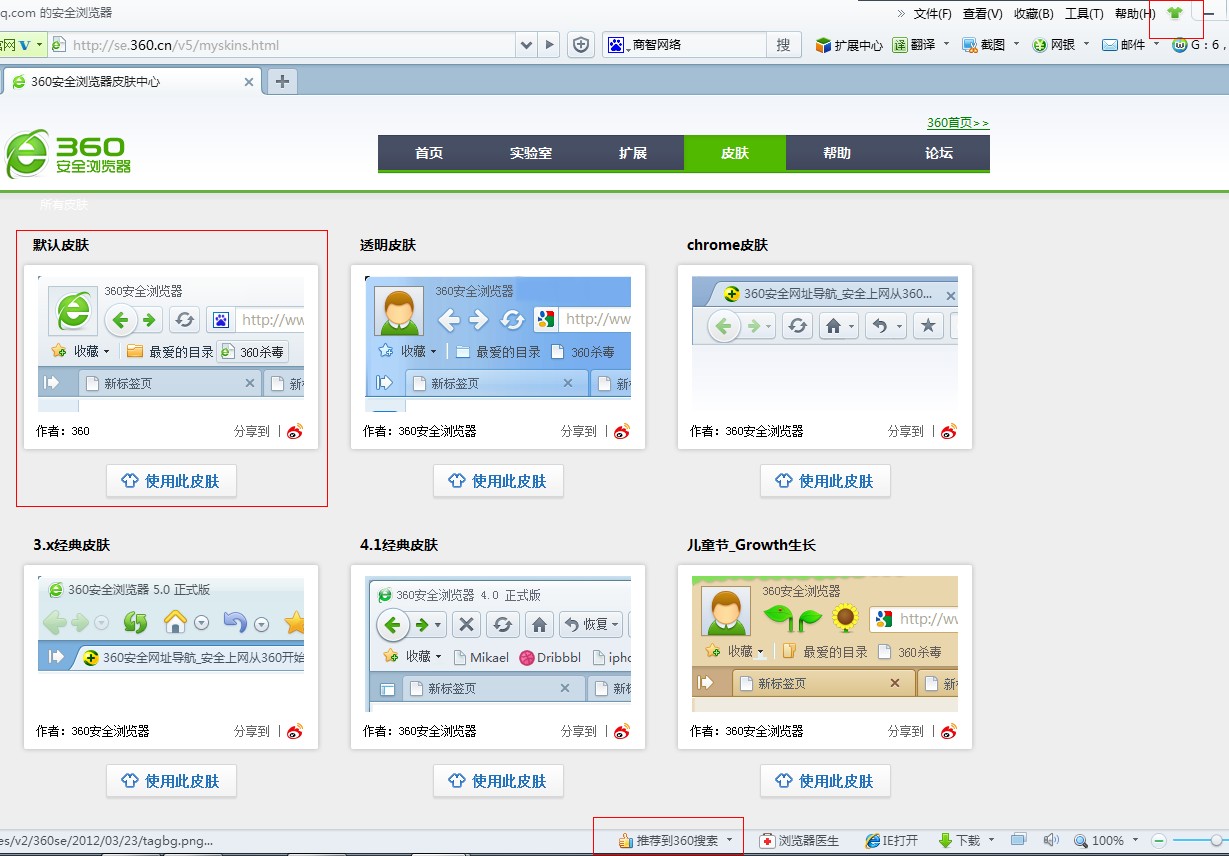Expand the 邮件 dropdown arrow
The image size is (1229, 856).
[1156, 44]
